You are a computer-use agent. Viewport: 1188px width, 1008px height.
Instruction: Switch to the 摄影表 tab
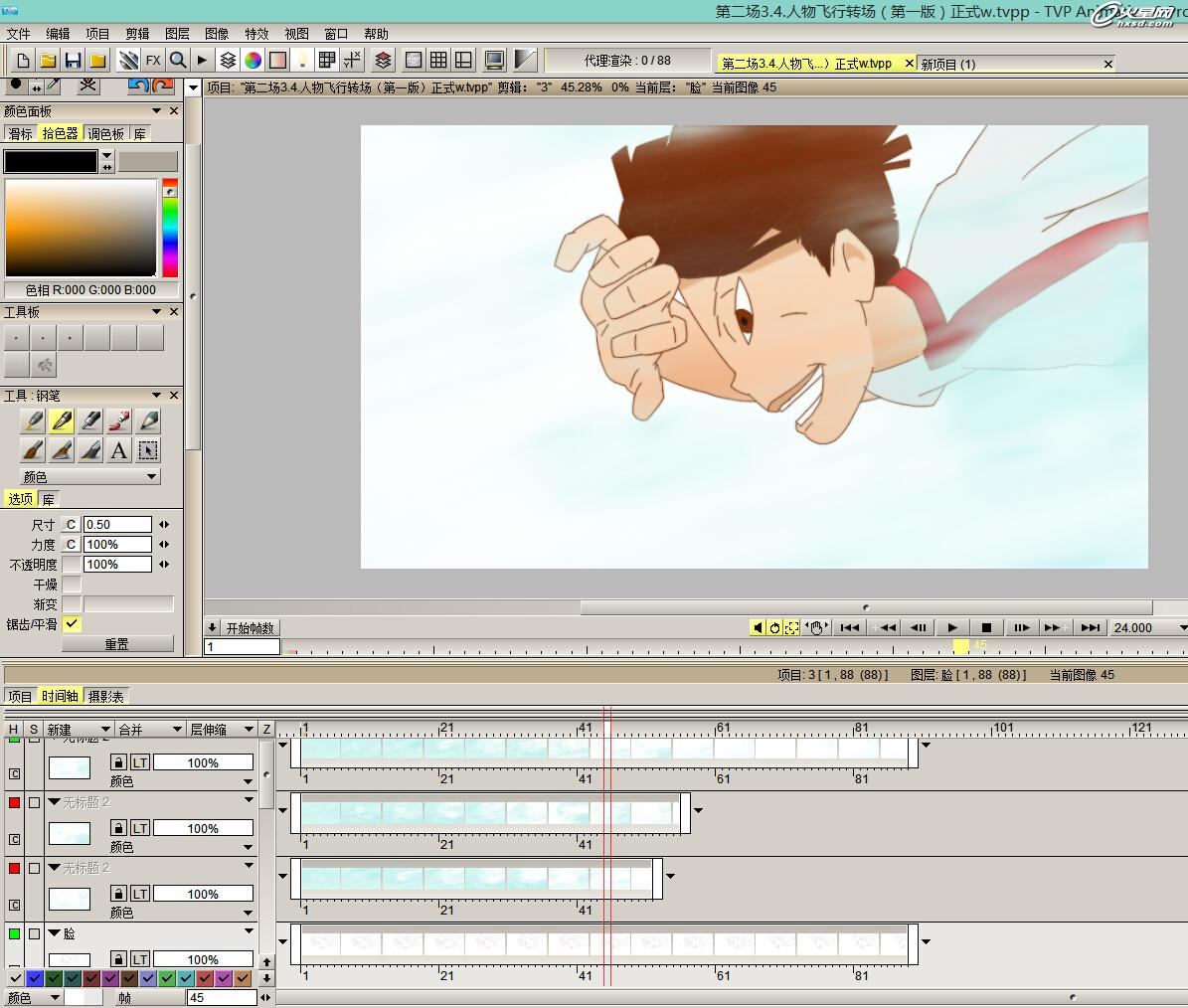[105, 697]
